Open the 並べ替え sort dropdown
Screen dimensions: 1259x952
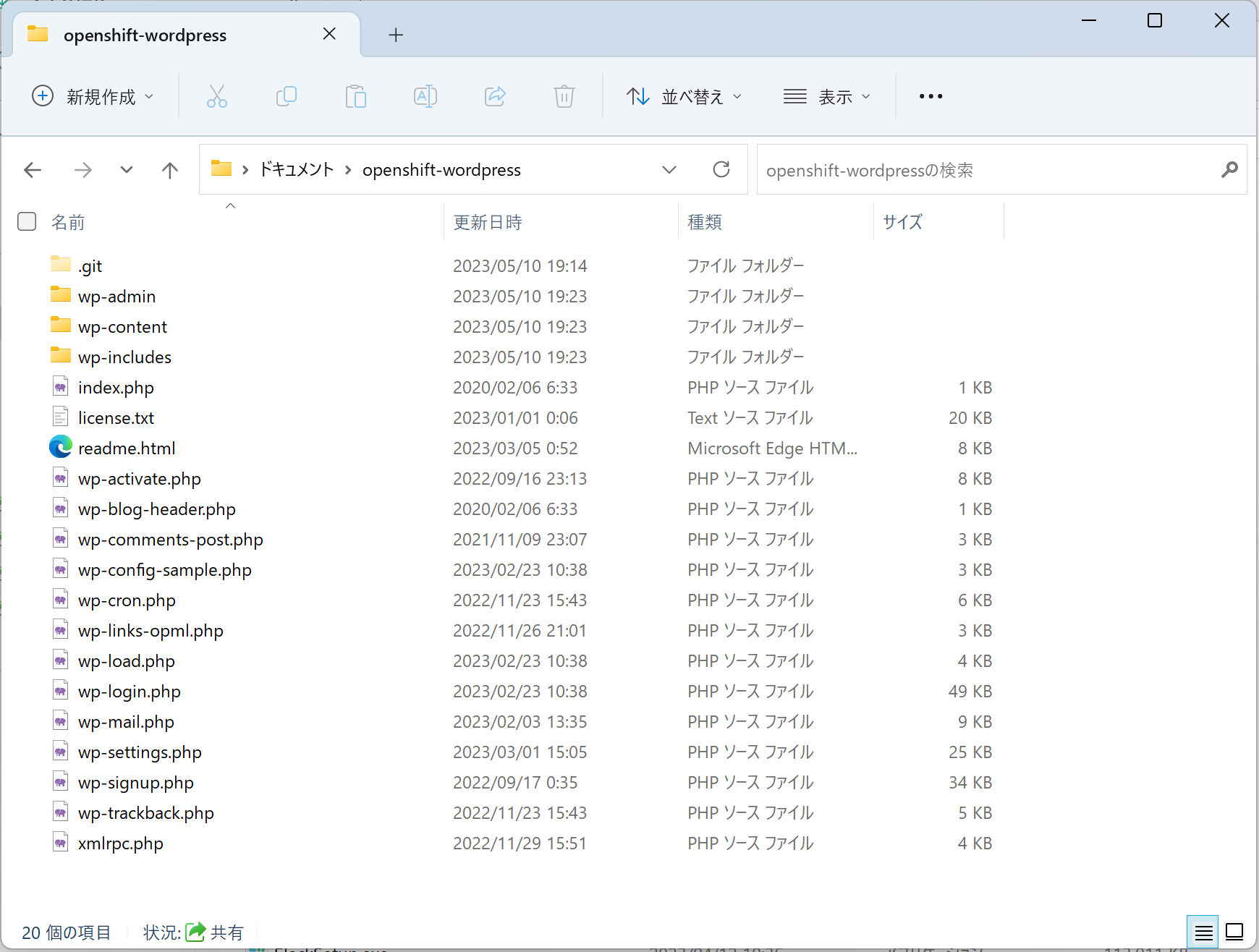(x=684, y=96)
